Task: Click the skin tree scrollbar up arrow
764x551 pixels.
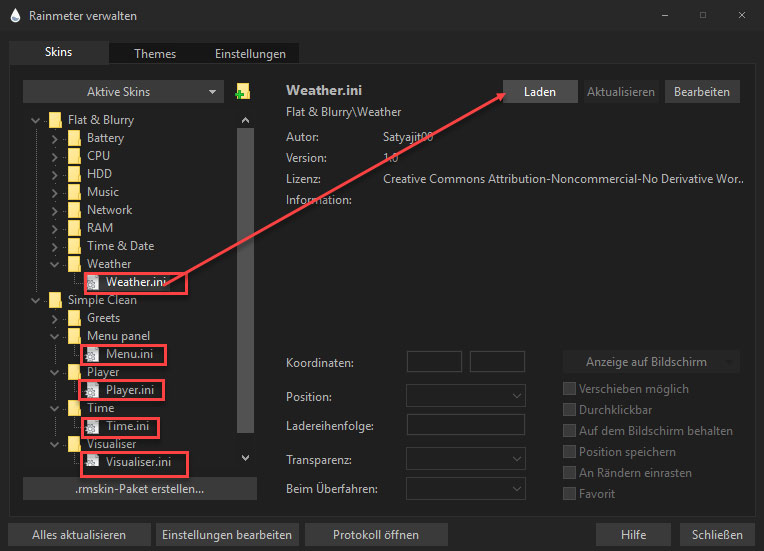Action: click(x=246, y=120)
